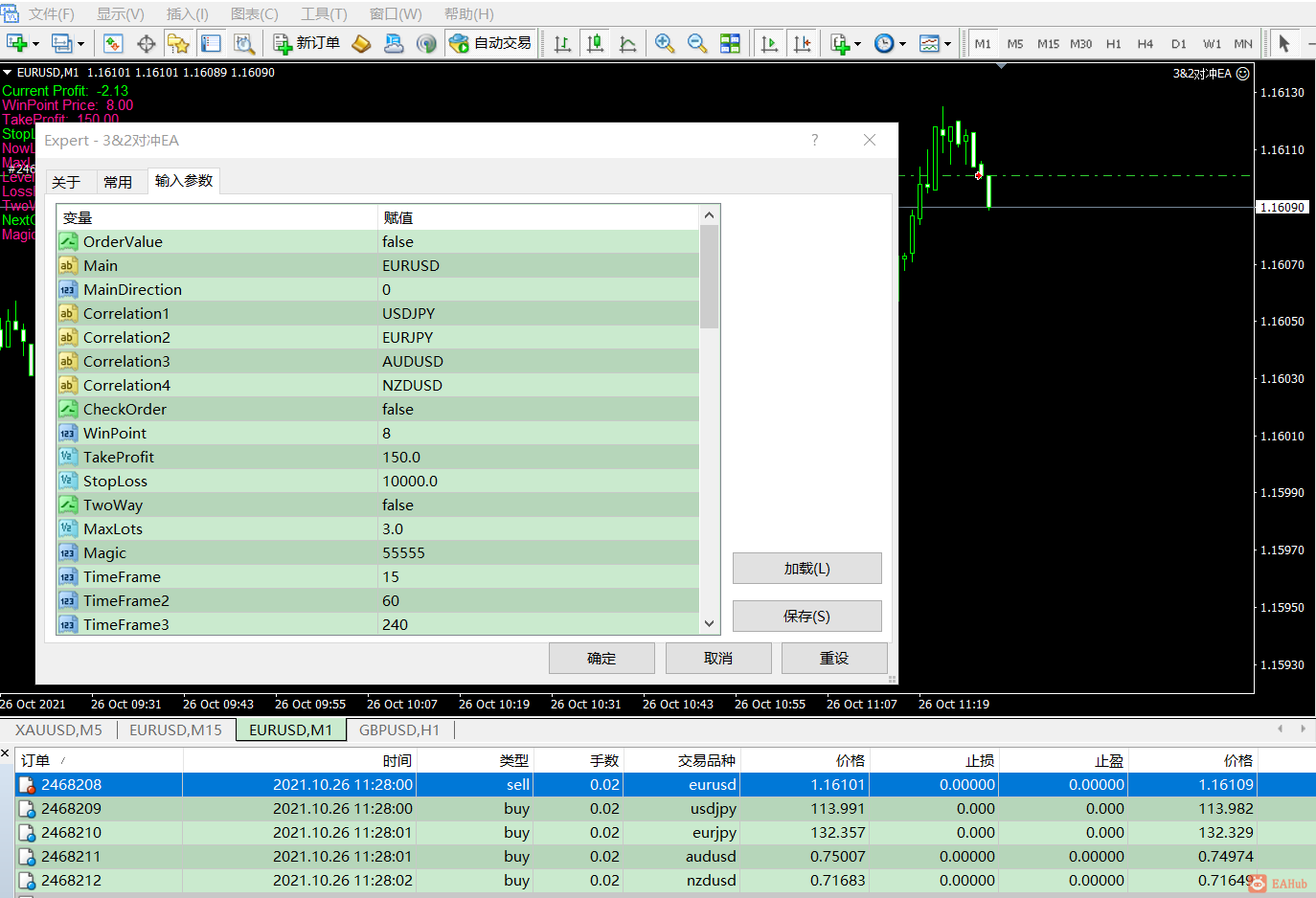Image resolution: width=1316 pixels, height=898 pixels.
Task: Confirm with the 确定 button
Action: [x=601, y=659]
